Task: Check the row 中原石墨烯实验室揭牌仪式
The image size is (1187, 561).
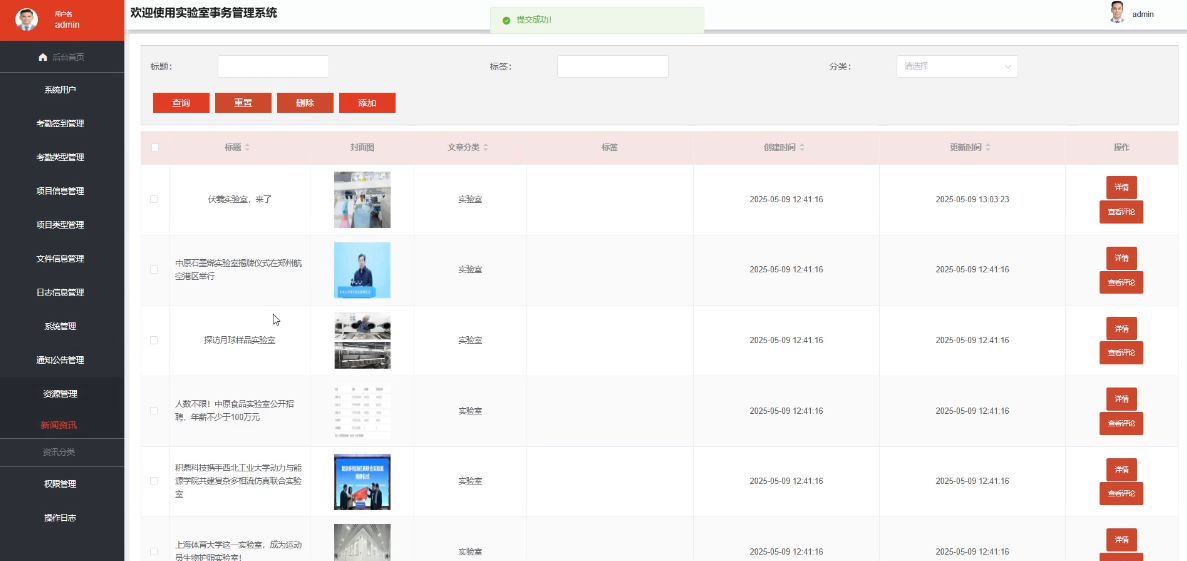Action: [154, 270]
